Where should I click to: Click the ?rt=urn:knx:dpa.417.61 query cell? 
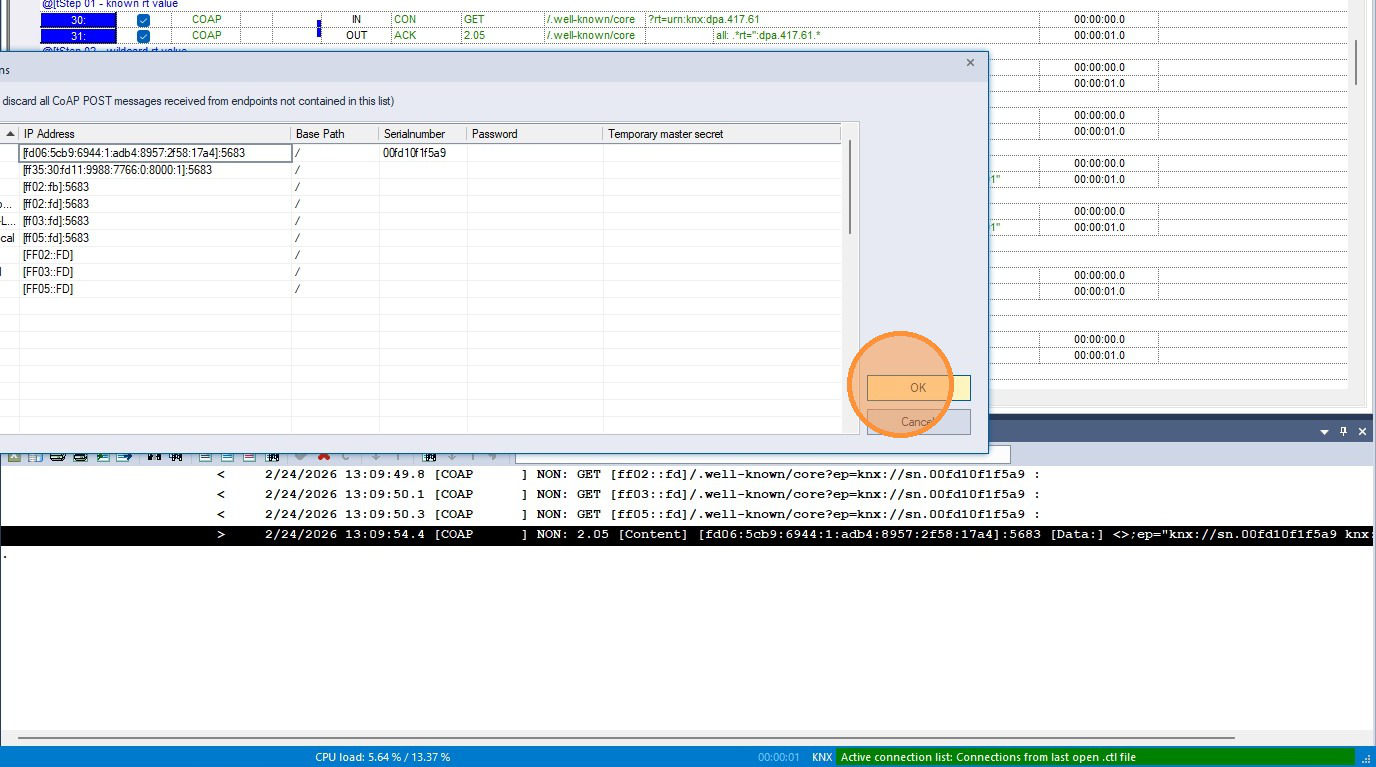(x=703, y=20)
